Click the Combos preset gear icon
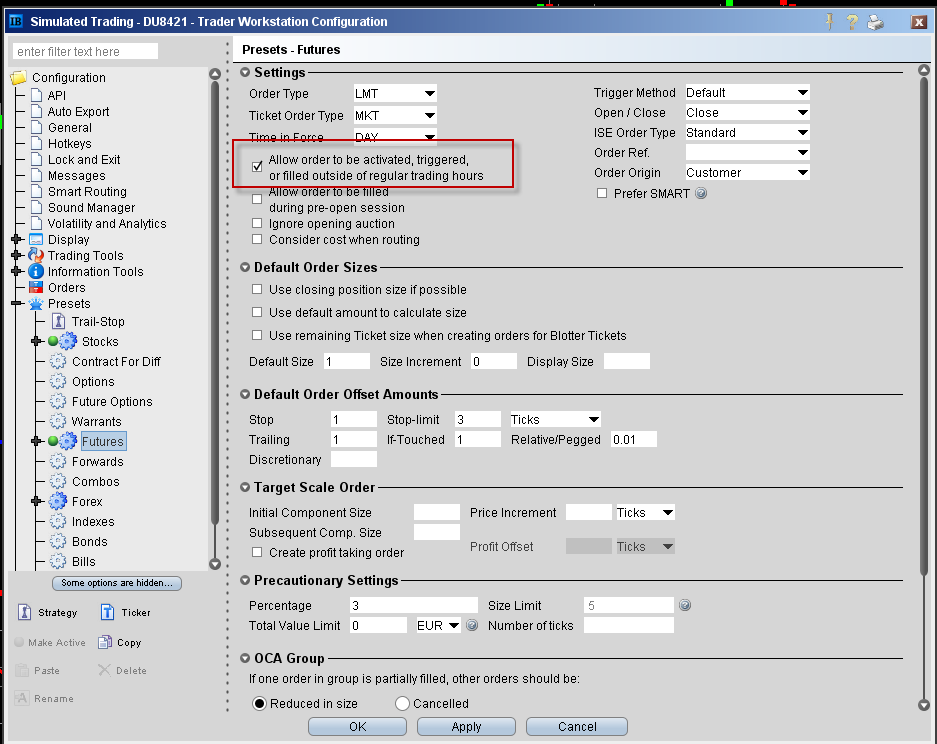937x744 pixels. tap(58, 482)
